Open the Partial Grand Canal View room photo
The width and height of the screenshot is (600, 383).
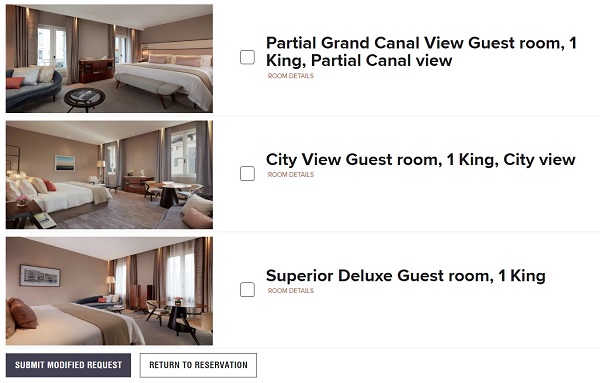pos(109,58)
